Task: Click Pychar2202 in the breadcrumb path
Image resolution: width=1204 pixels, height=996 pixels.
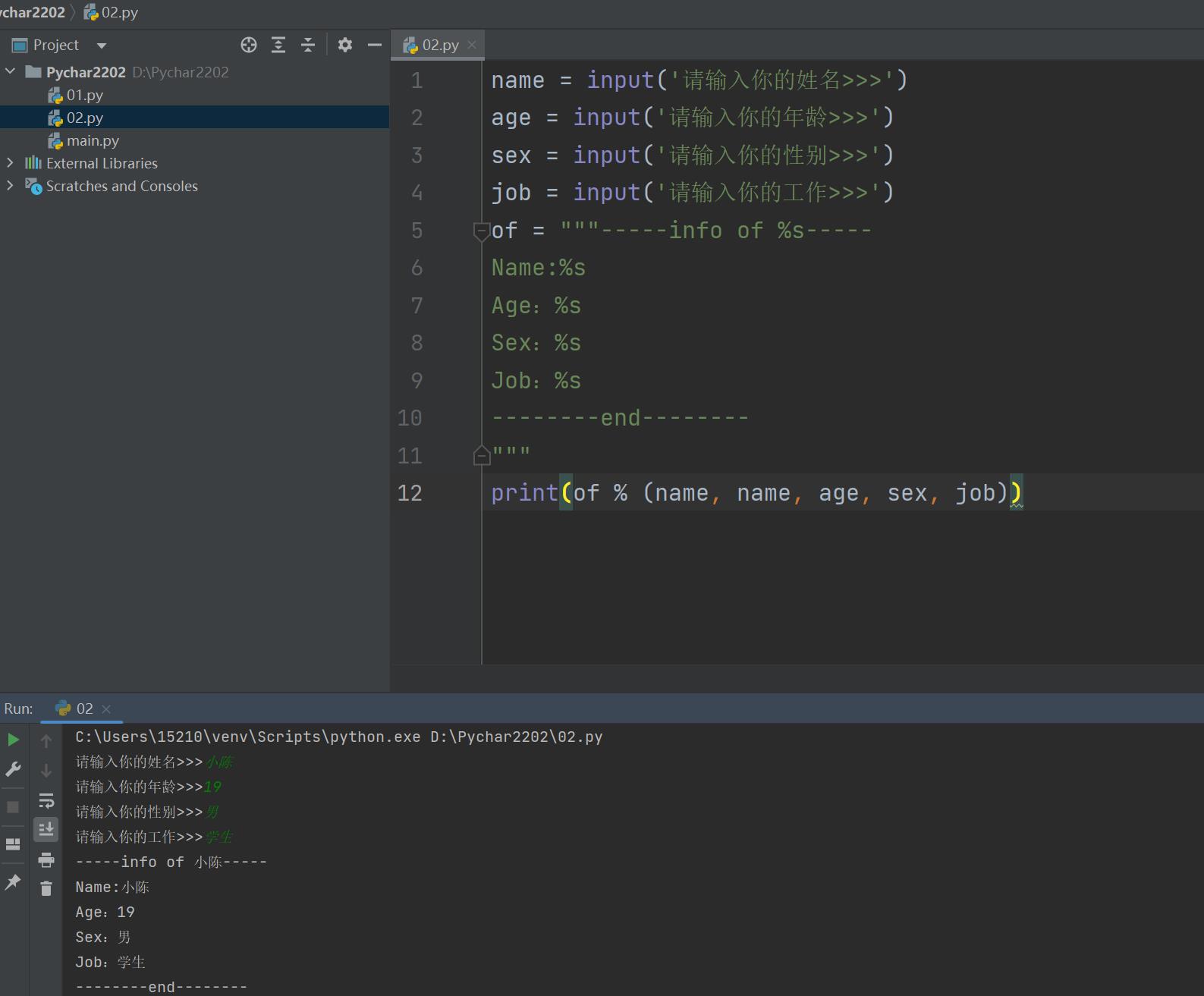Action: [32, 12]
